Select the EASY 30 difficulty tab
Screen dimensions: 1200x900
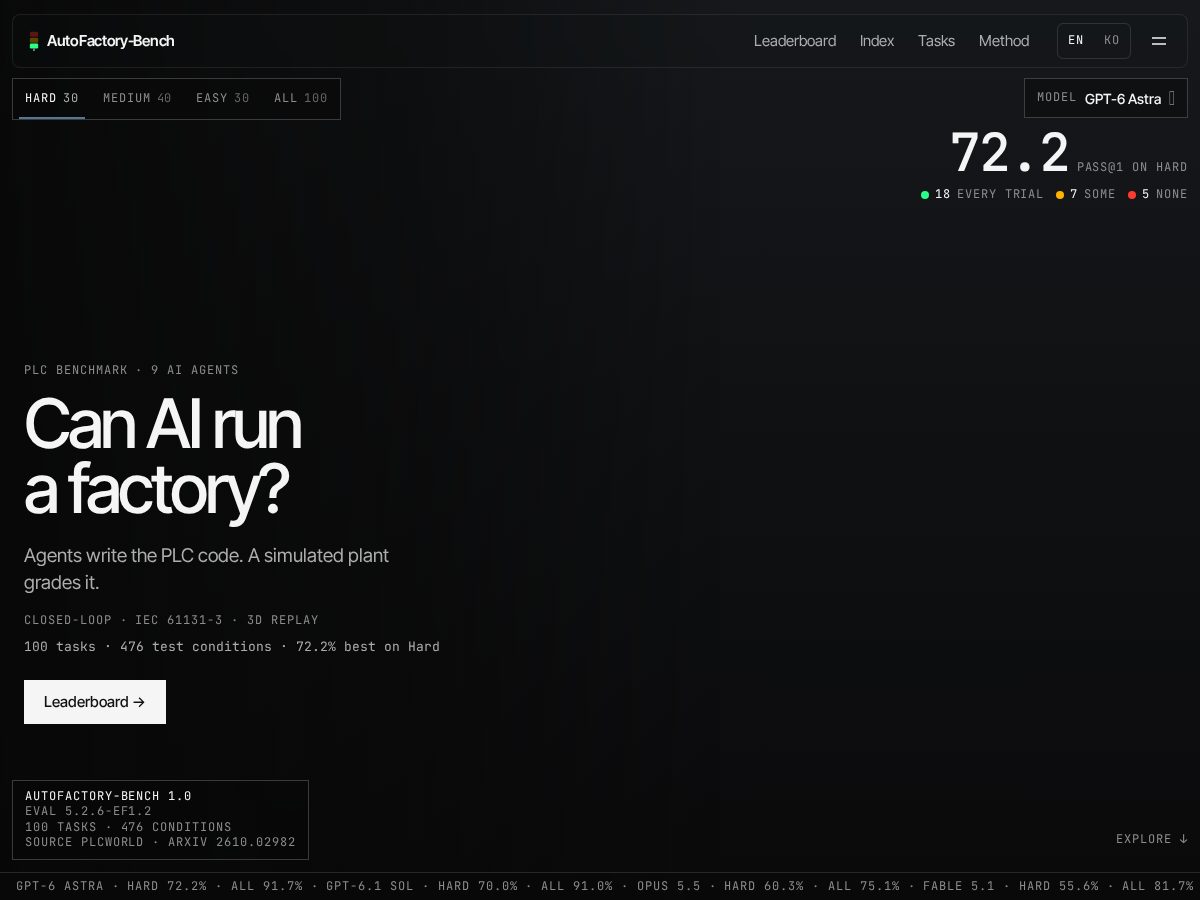(x=223, y=98)
